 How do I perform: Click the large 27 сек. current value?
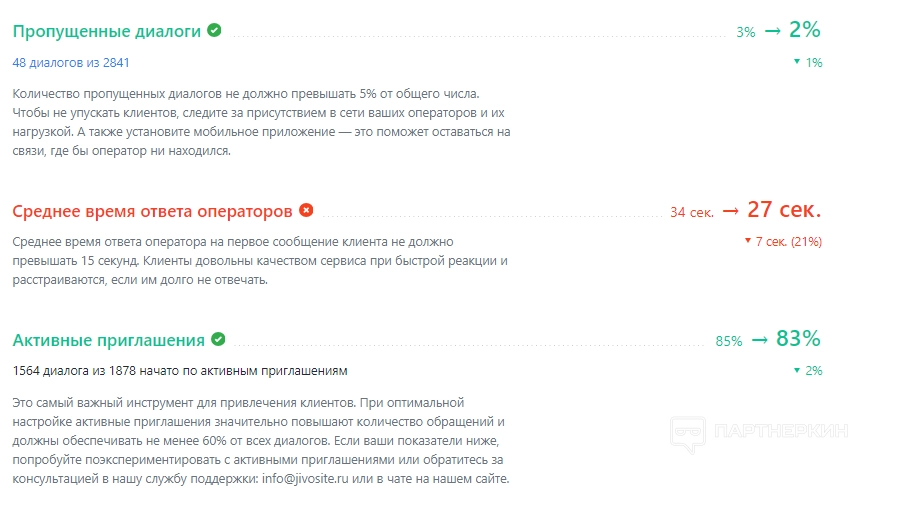[784, 210]
